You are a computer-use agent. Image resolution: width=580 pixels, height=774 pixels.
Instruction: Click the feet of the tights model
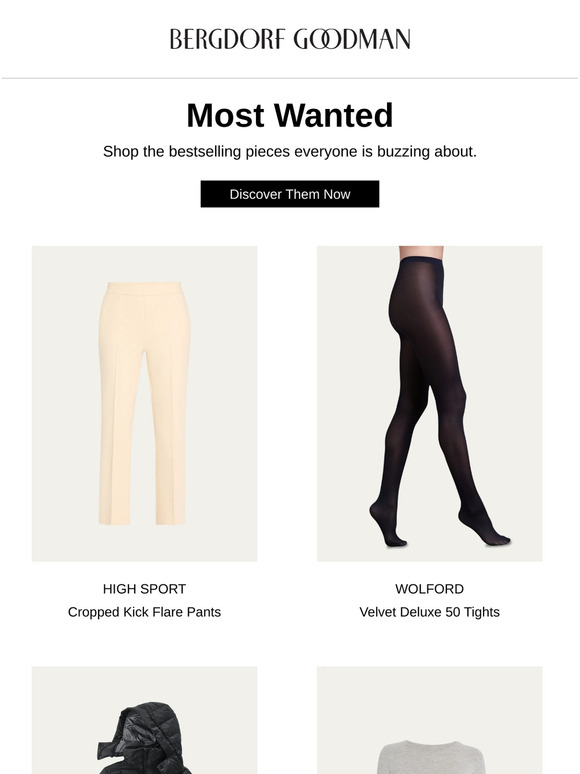[x=439, y=532]
